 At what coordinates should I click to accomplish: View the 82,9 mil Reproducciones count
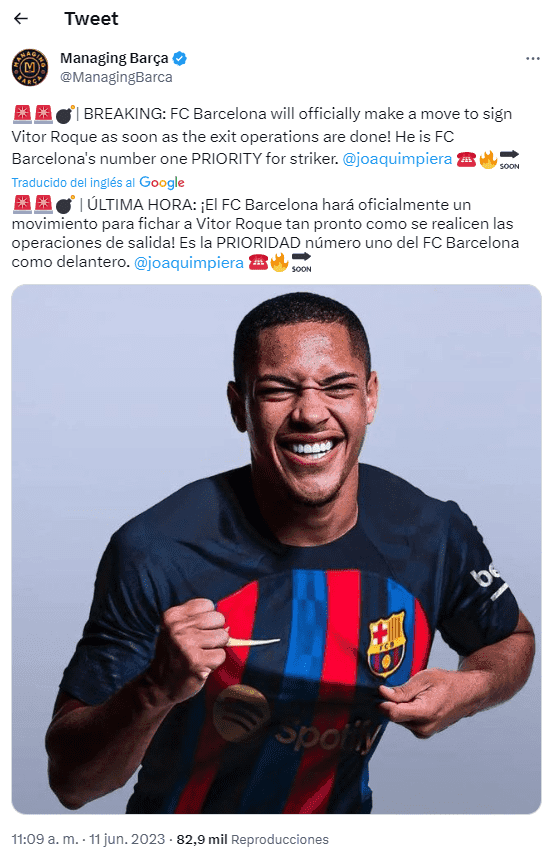(252, 839)
